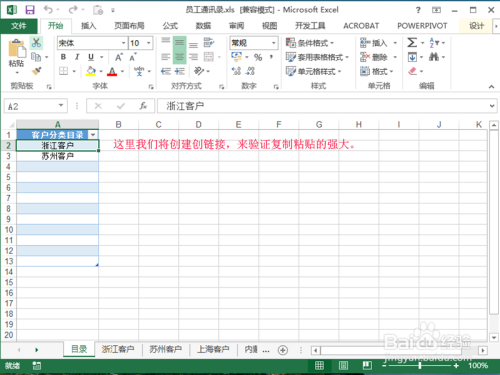Viewport: 500px width, 375px height.
Task: Click the Merge and Center icon
Action: (x=209, y=57)
